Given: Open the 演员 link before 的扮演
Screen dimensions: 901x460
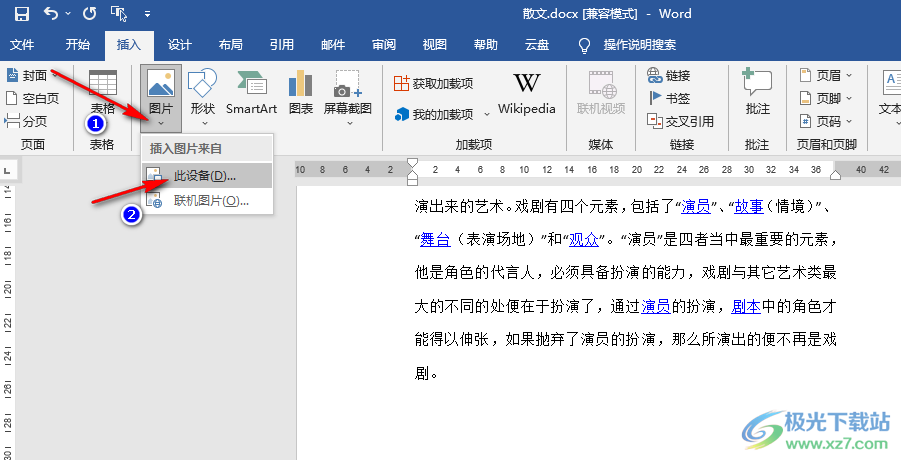Looking at the screenshot, I should (656, 307).
